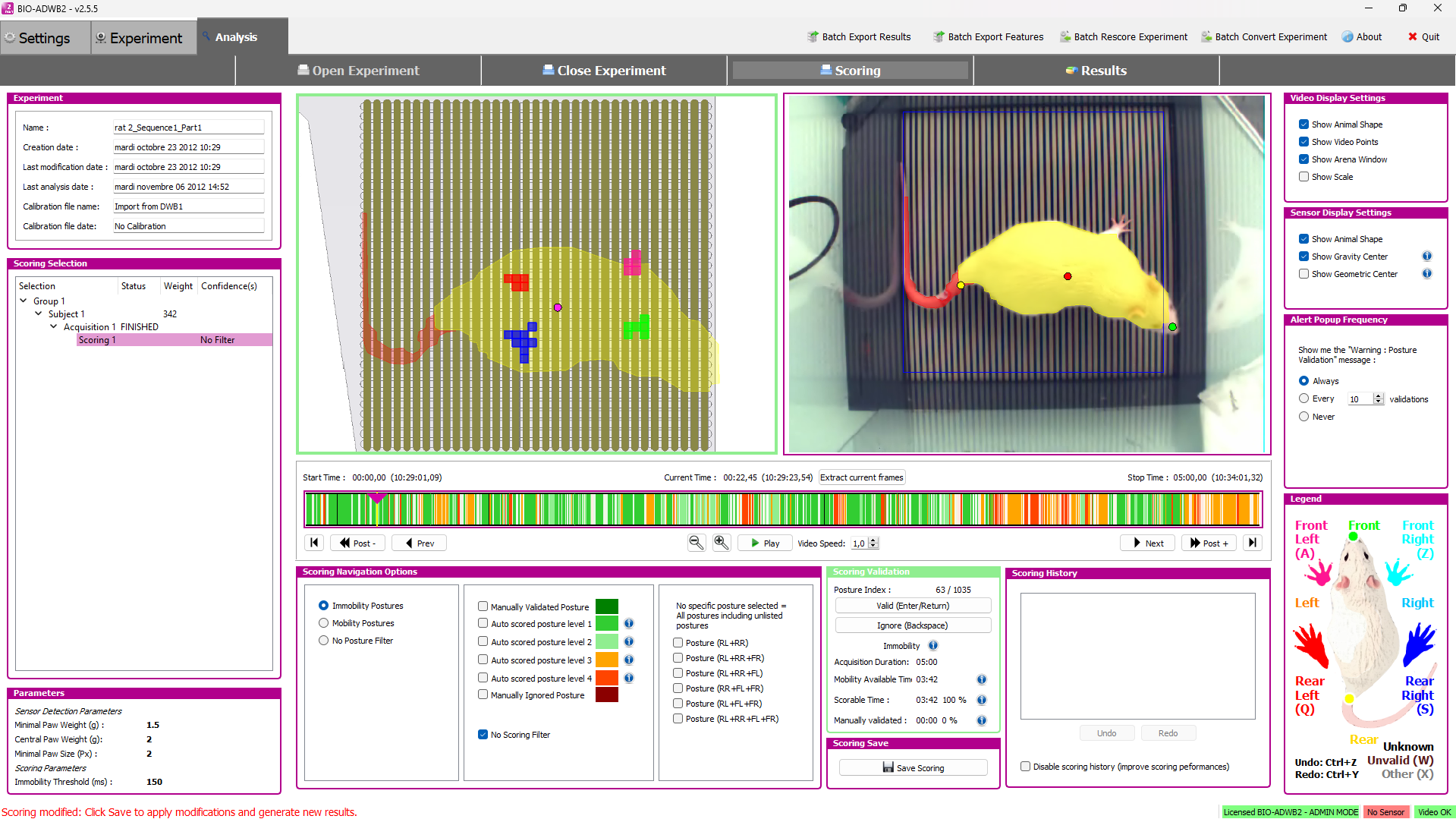1456x819 pixels.
Task: Click info icon beside Show Gravity Center
Action: (x=1426, y=257)
